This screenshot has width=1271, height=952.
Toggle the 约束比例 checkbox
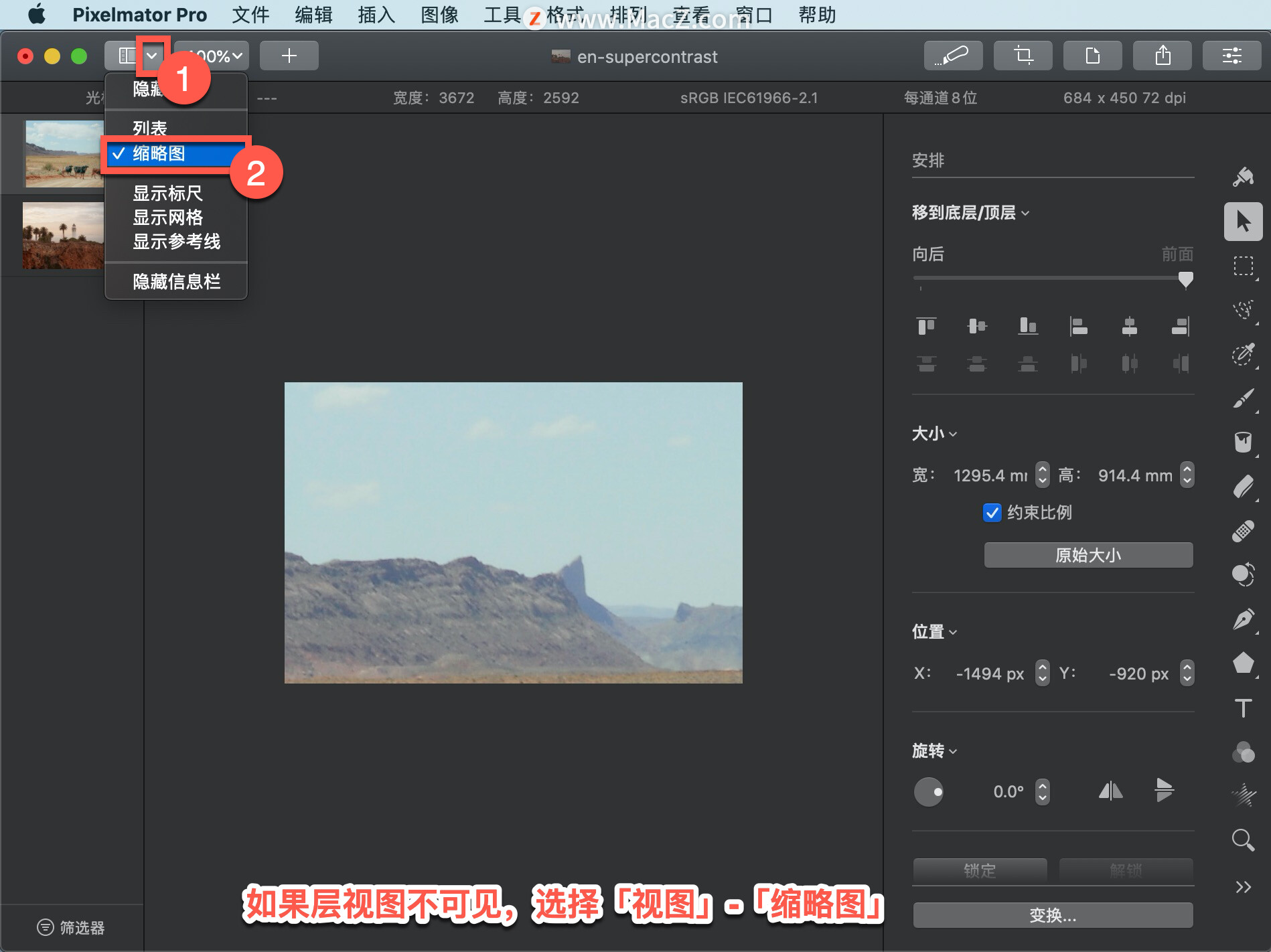pyautogui.click(x=992, y=513)
